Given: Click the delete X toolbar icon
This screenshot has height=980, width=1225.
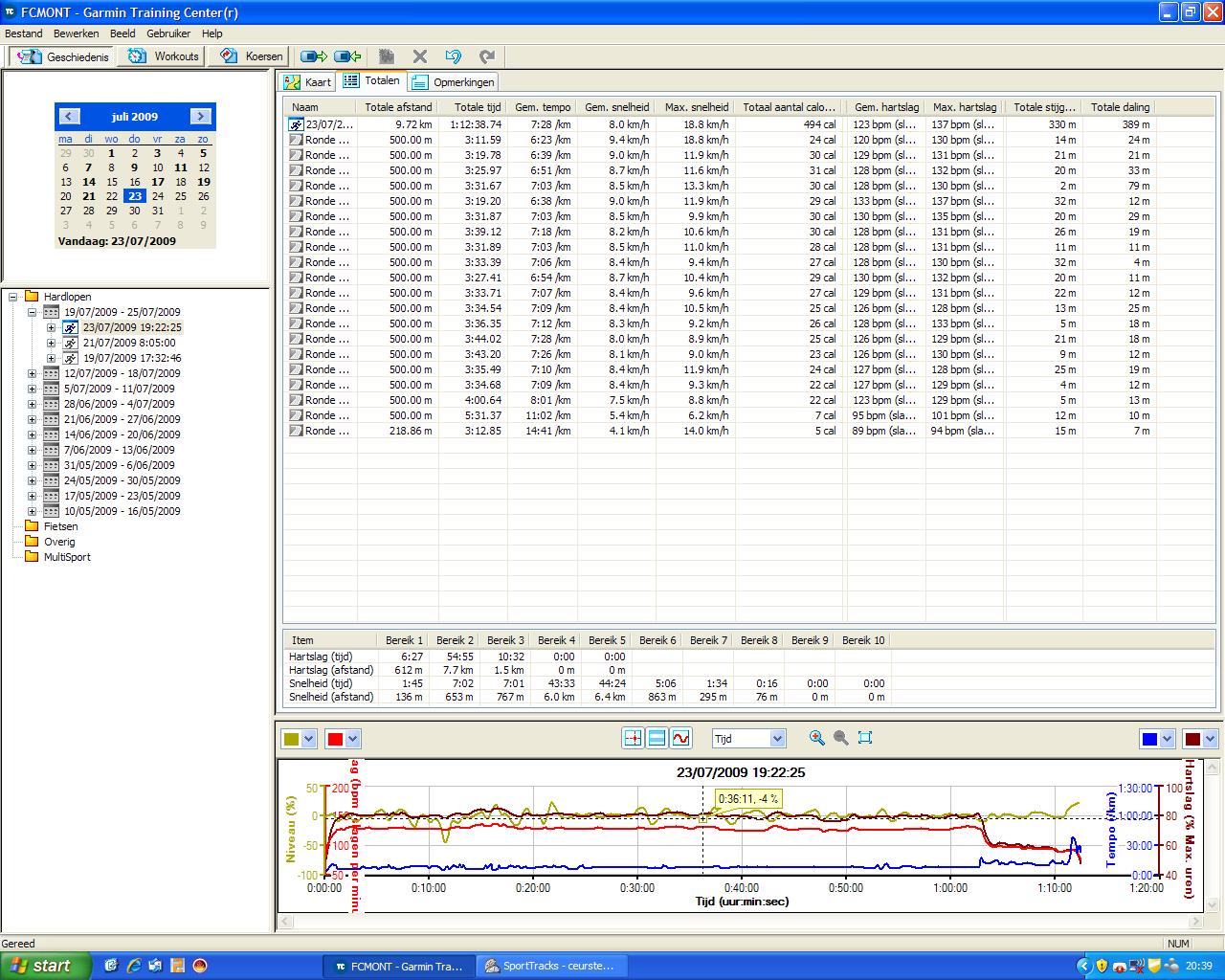Looking at the screenshot, I should click(419, 56).
